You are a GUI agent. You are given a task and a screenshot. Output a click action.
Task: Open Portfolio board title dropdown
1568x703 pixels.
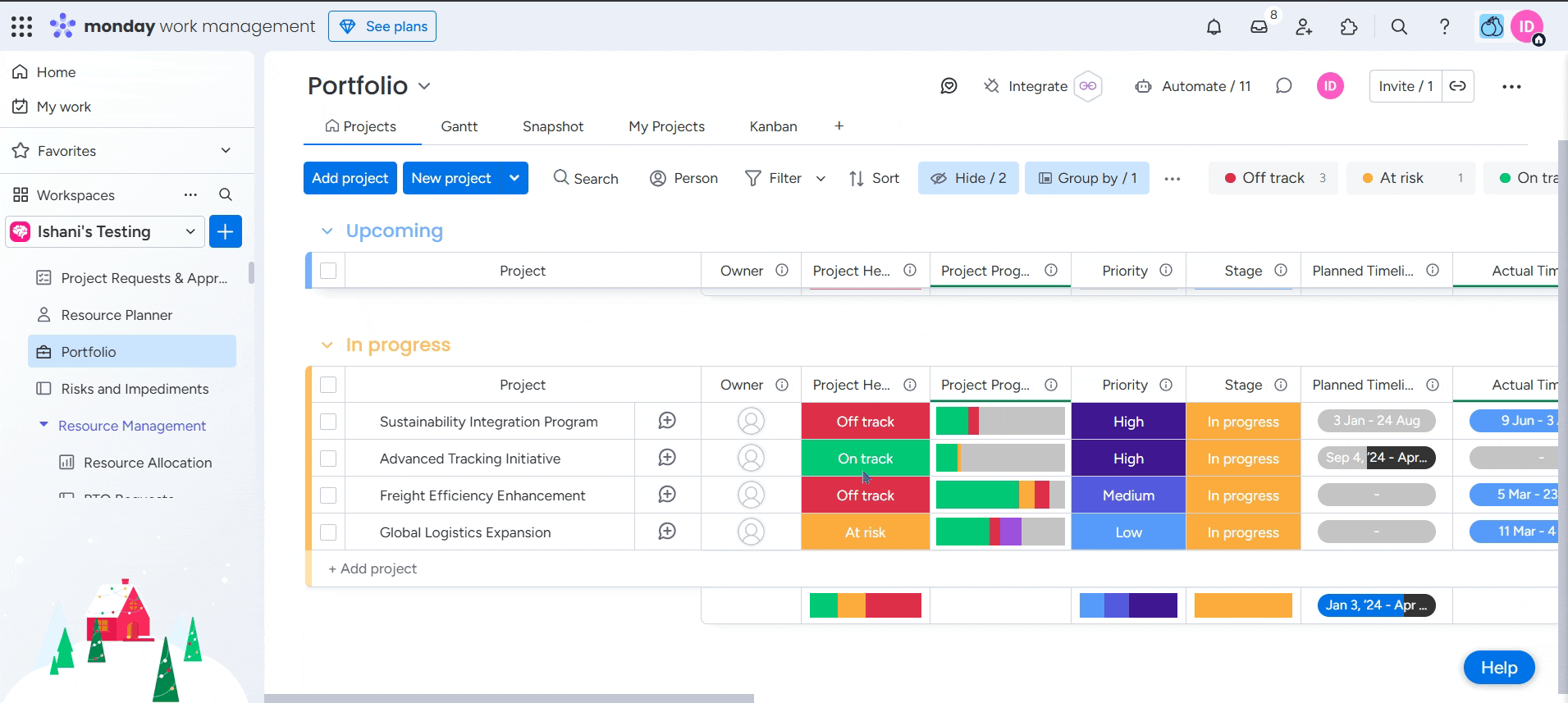point(424,86)
